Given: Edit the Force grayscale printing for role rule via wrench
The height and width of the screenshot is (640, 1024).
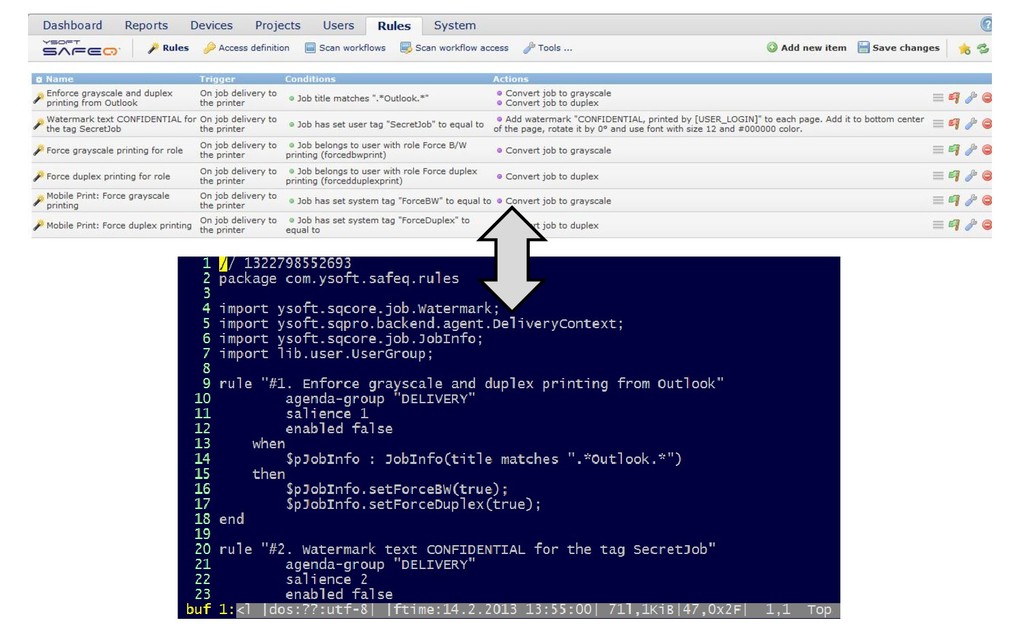Looking at the screenshot, I should tap(970, 150).
